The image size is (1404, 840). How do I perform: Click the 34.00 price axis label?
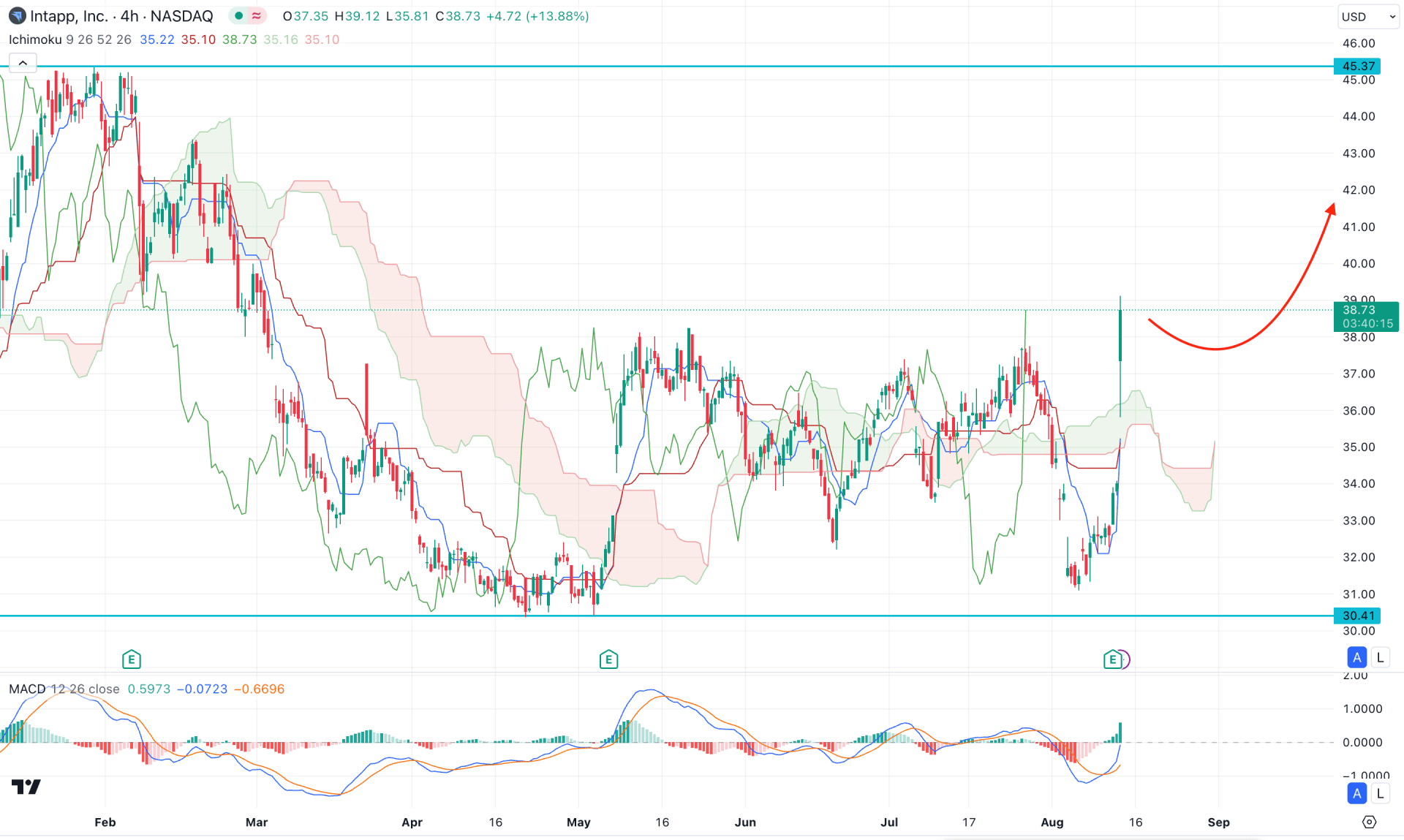coord(1359,483)
